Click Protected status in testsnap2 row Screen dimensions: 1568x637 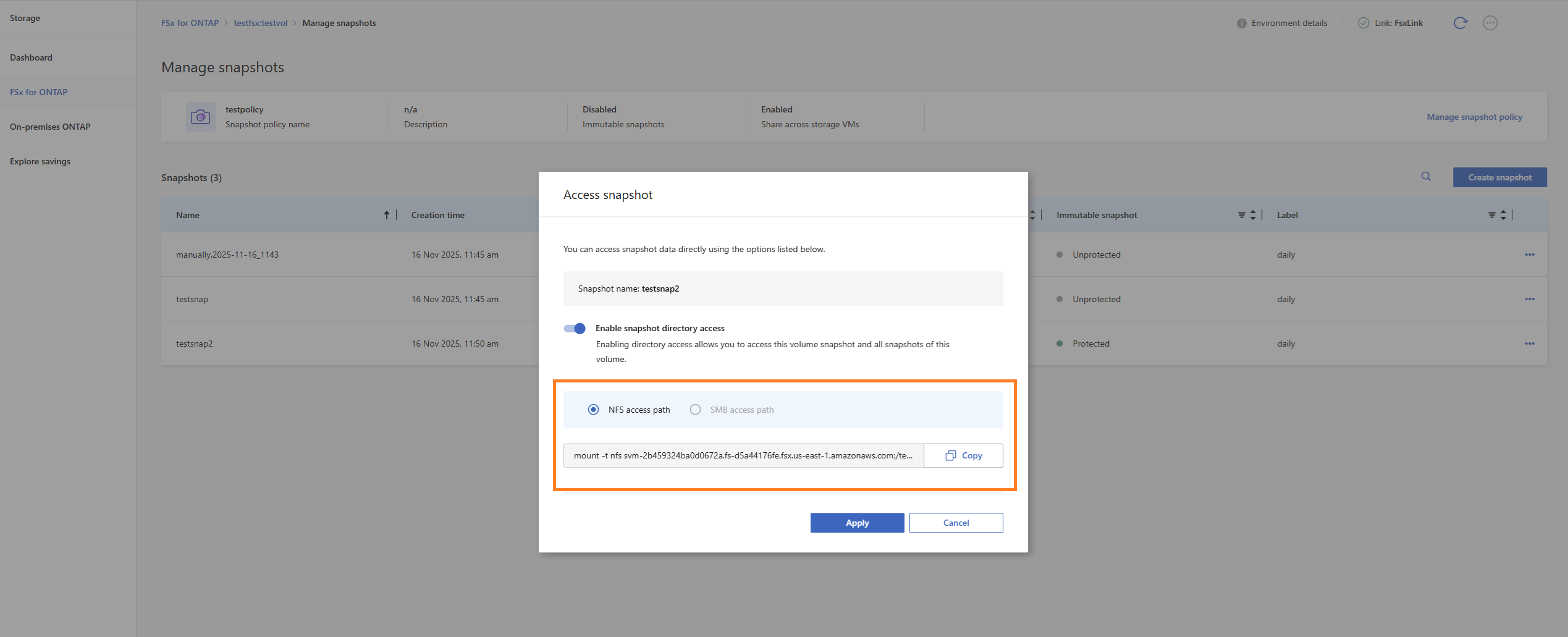[1090, 344]
